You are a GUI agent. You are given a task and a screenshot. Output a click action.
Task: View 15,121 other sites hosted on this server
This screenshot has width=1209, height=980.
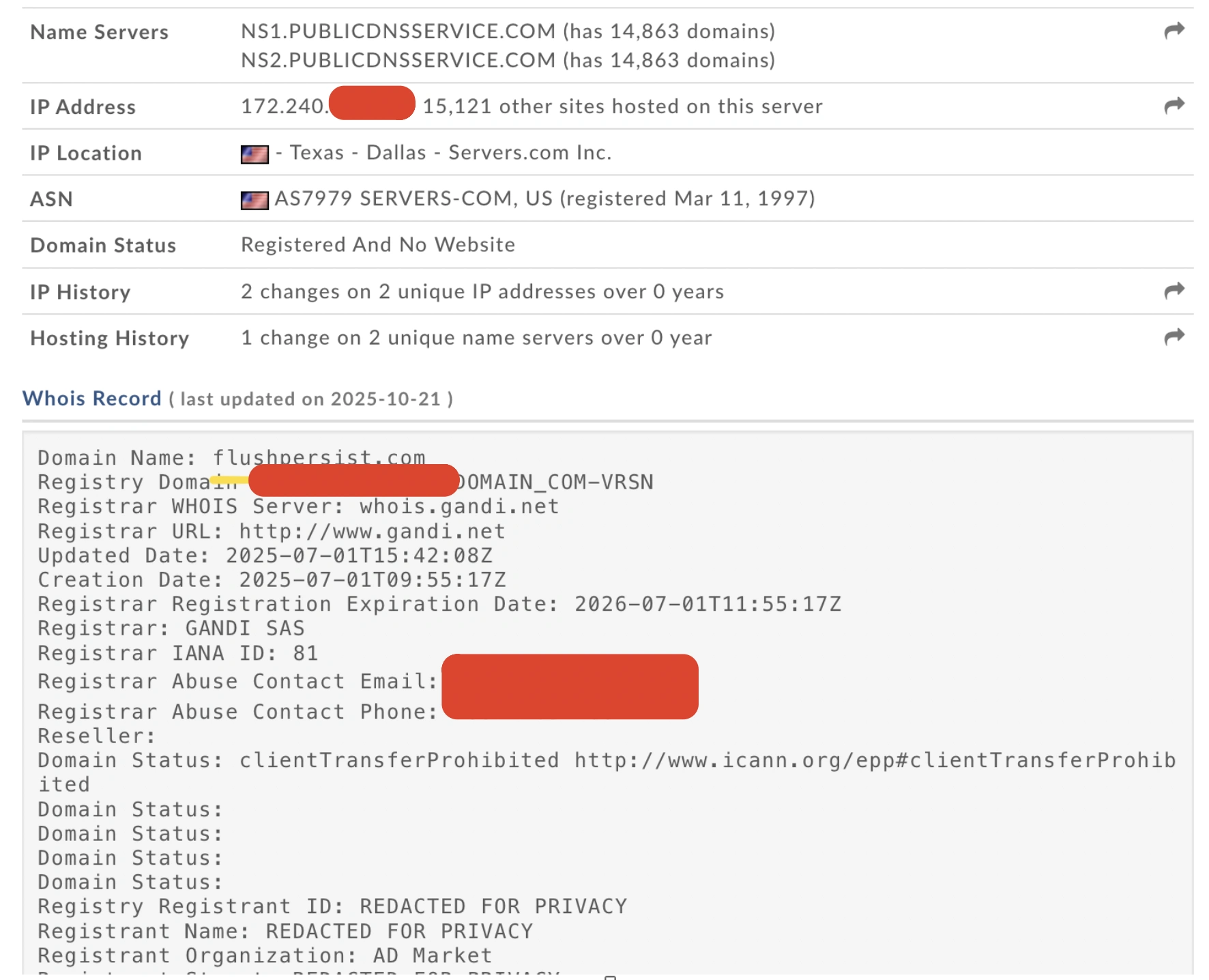(622, 106)
